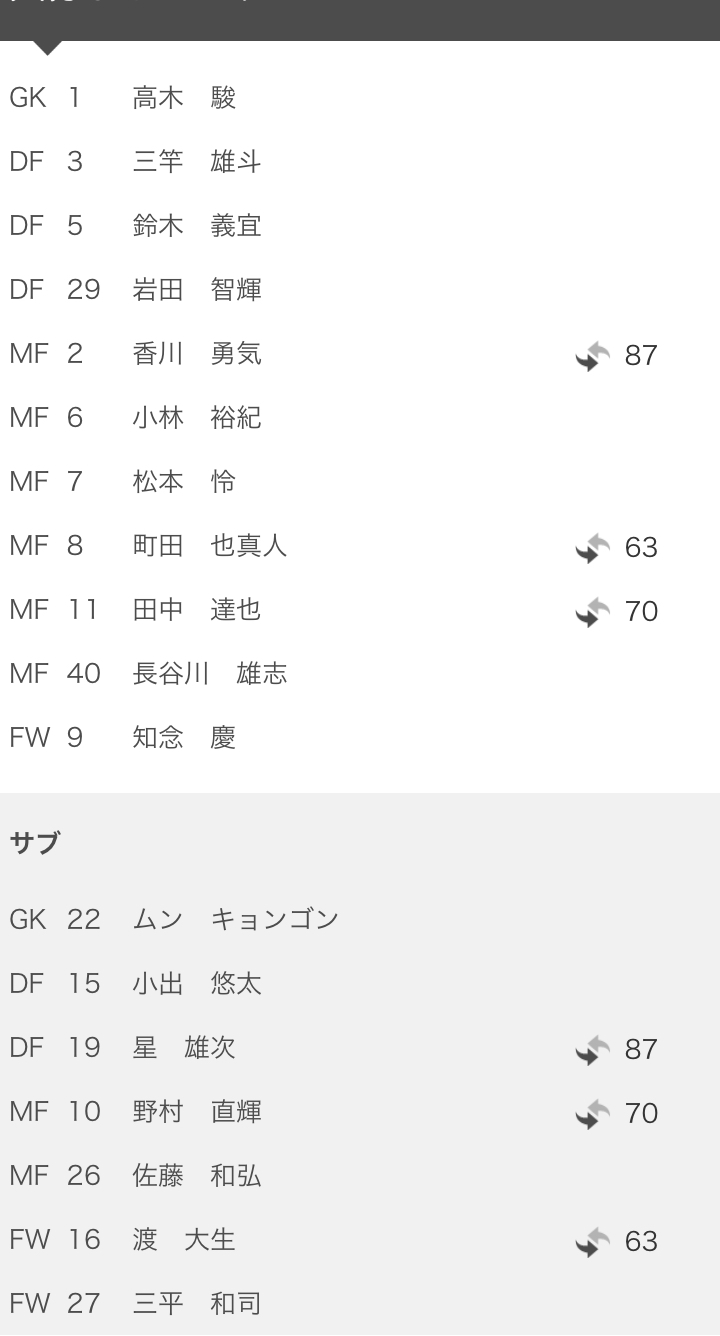Select goalkeeper 高木 駿
This screenshot has width=720, height=1336.
point(184,98)
